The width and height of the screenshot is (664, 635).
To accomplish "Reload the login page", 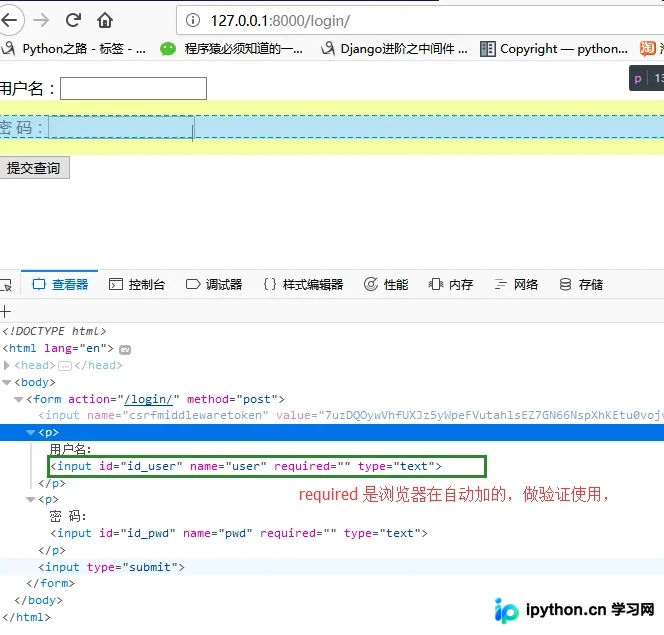I will 73,20.
